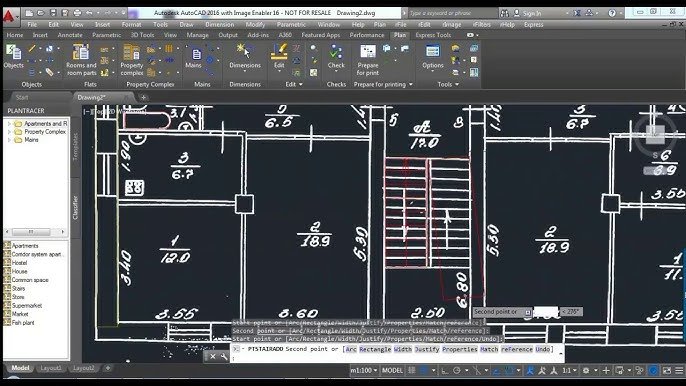
Task: Toggle isolate objects icon in status bar
Action: coord(639,370)
